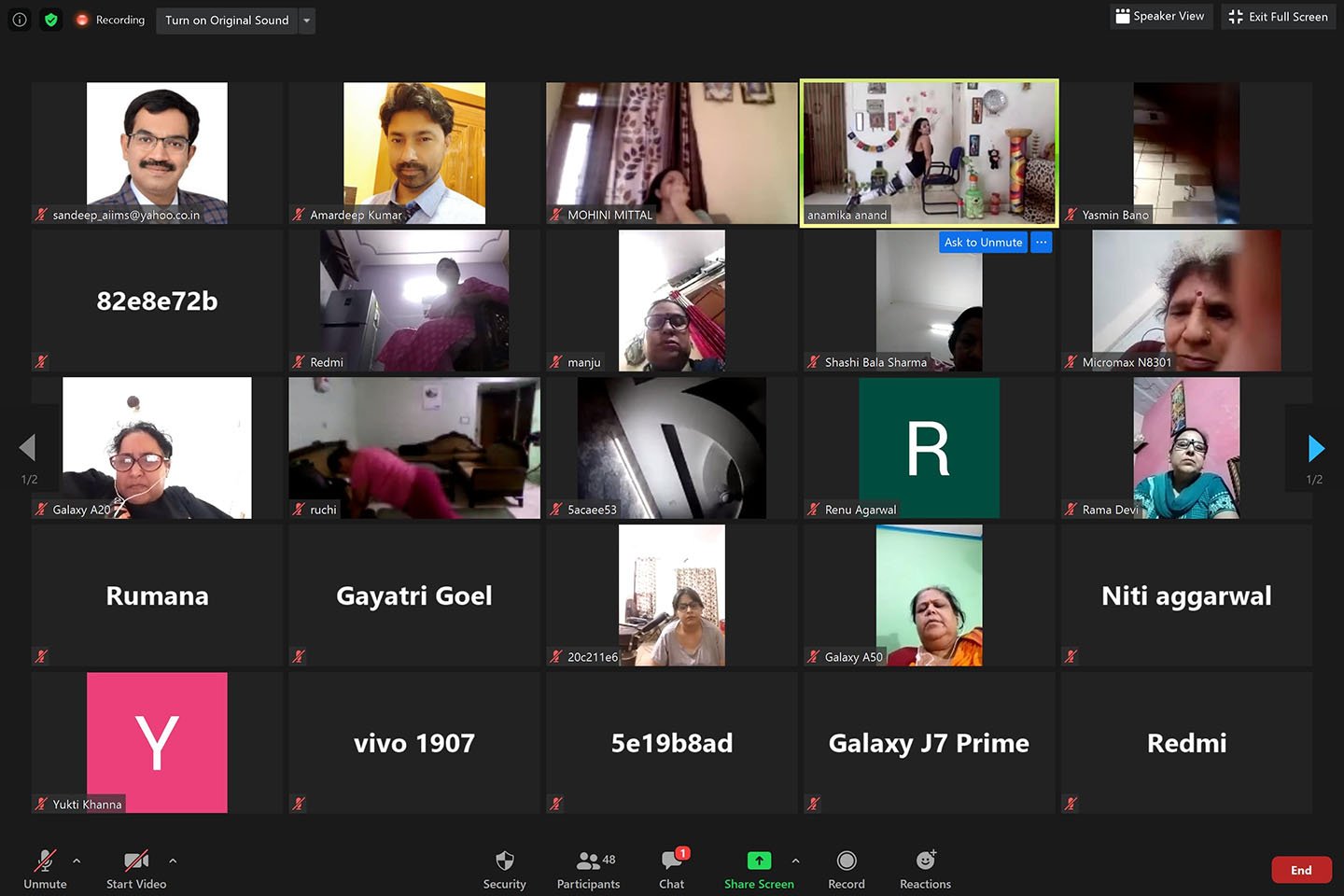Switch to Speaker View
The image size is (1344, 896).
1159,17
